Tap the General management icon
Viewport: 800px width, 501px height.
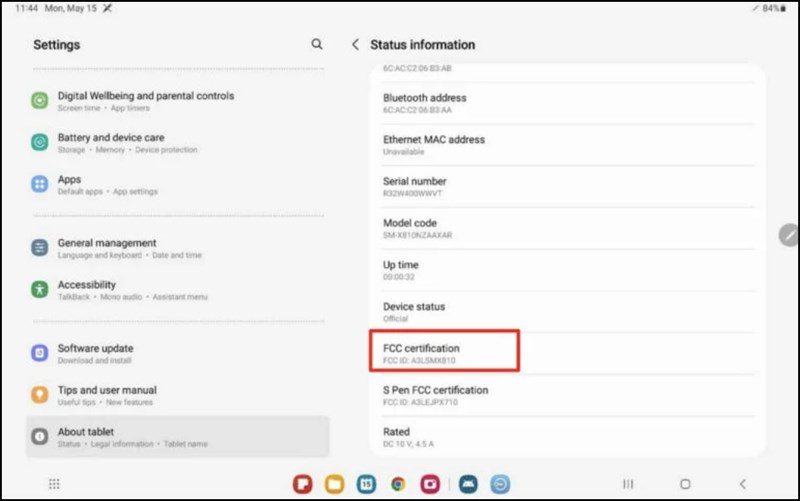40,247
